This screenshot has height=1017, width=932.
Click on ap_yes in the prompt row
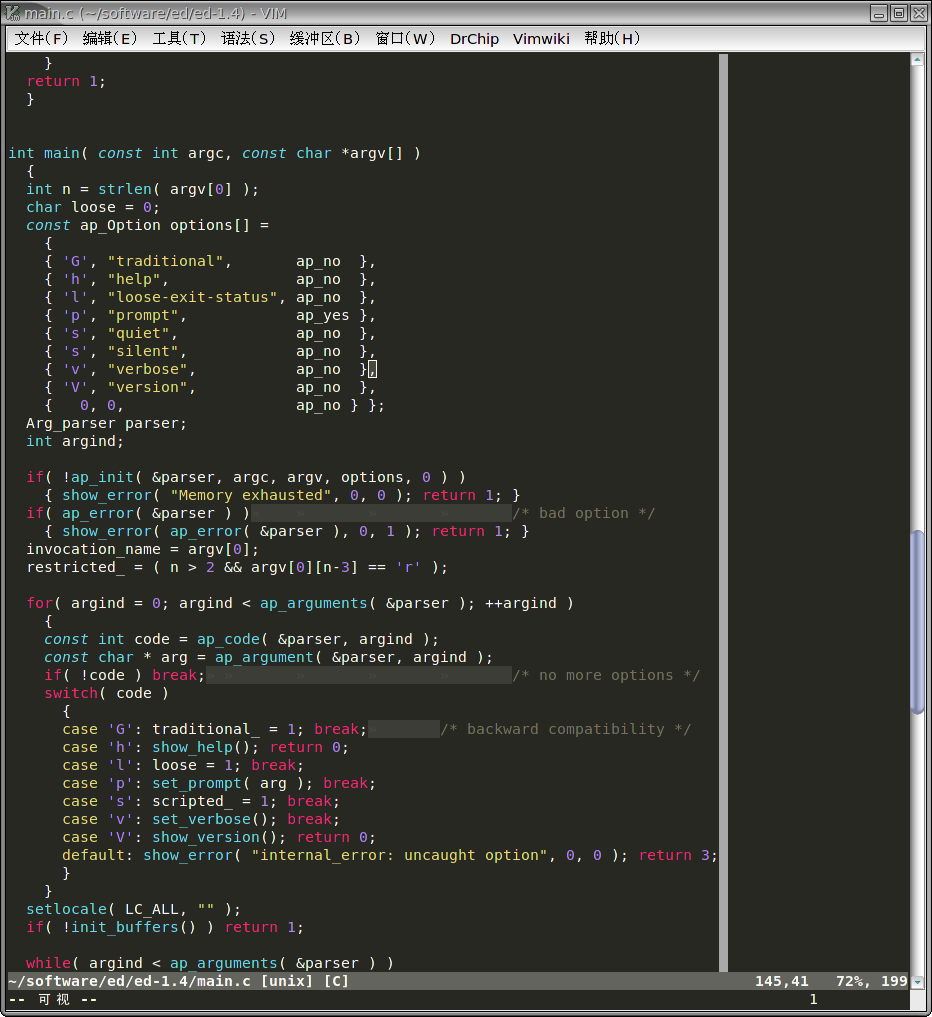pos(322,315)
